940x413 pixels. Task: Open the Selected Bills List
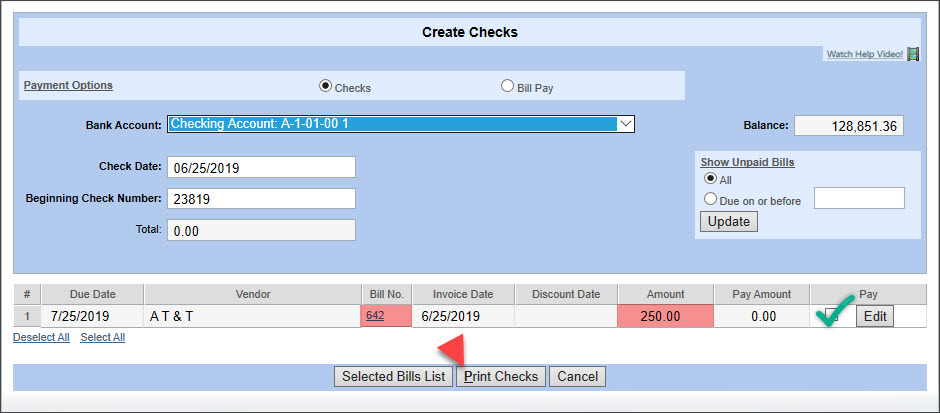point(393,376)
